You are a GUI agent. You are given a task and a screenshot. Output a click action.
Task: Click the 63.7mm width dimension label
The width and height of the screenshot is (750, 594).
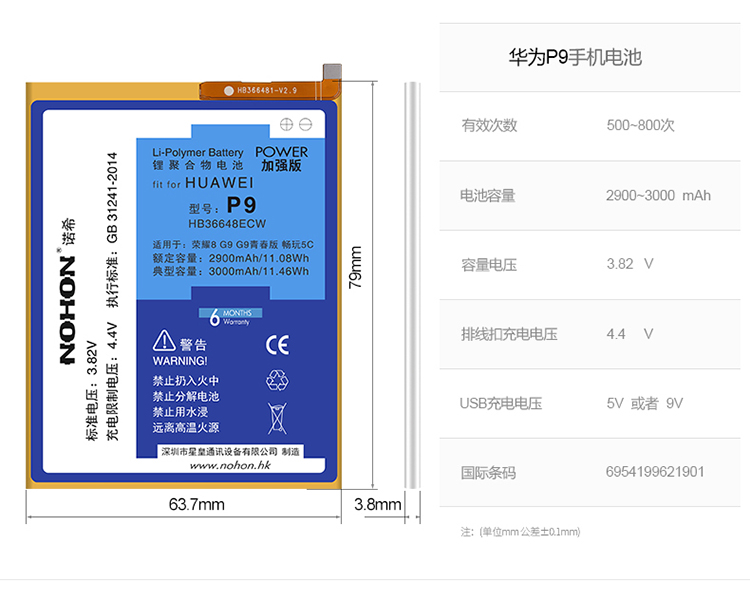tap(196, 504)
